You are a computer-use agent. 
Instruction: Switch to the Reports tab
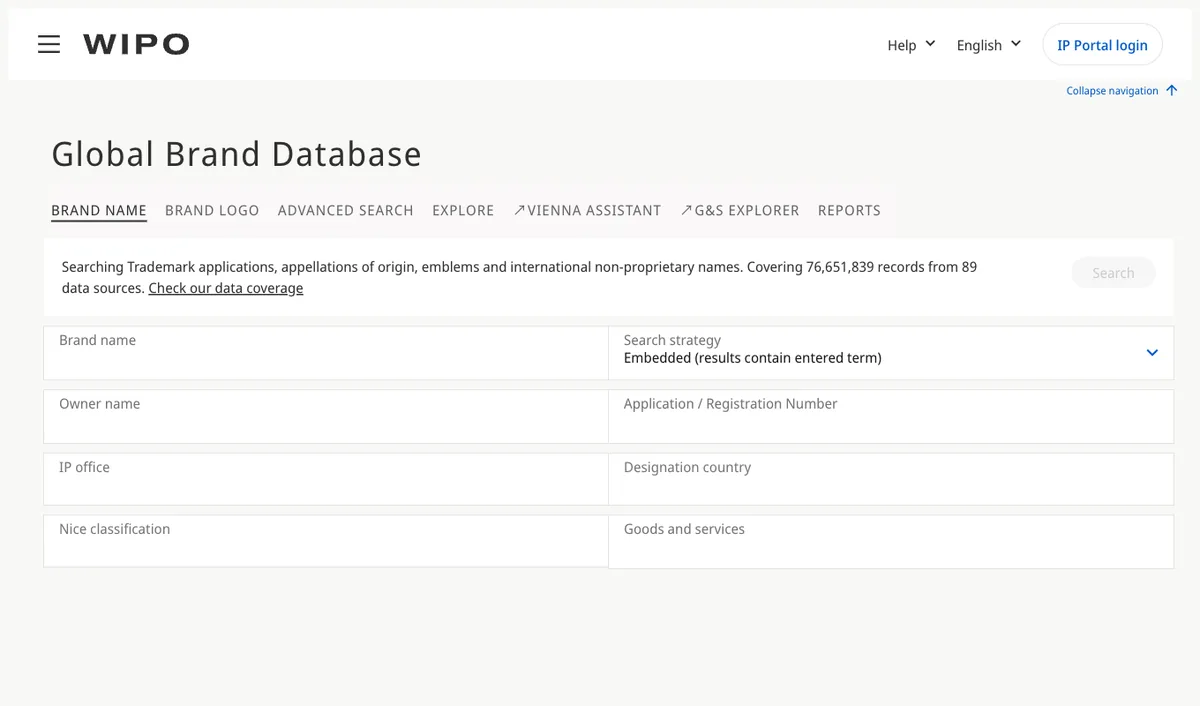coord(849,211)
